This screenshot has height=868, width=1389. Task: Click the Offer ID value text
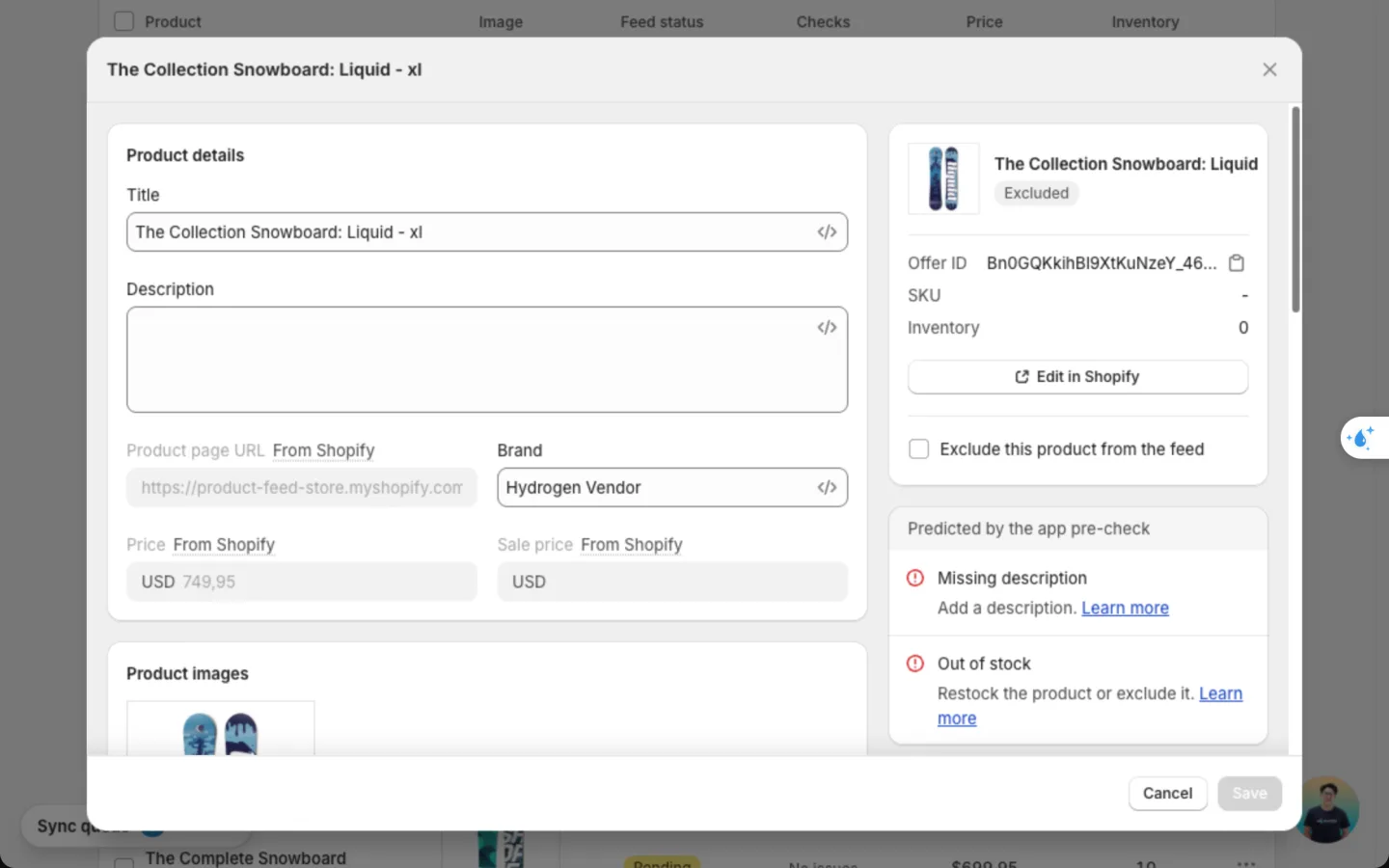[1102, 262]
